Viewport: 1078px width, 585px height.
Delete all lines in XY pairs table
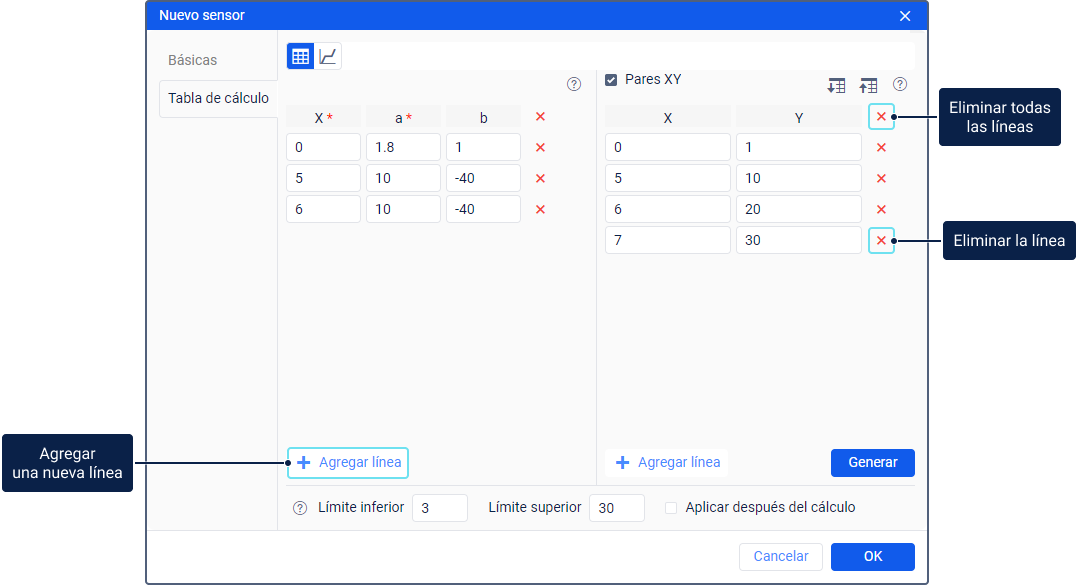pyautogui.click(x=881, y=117)
